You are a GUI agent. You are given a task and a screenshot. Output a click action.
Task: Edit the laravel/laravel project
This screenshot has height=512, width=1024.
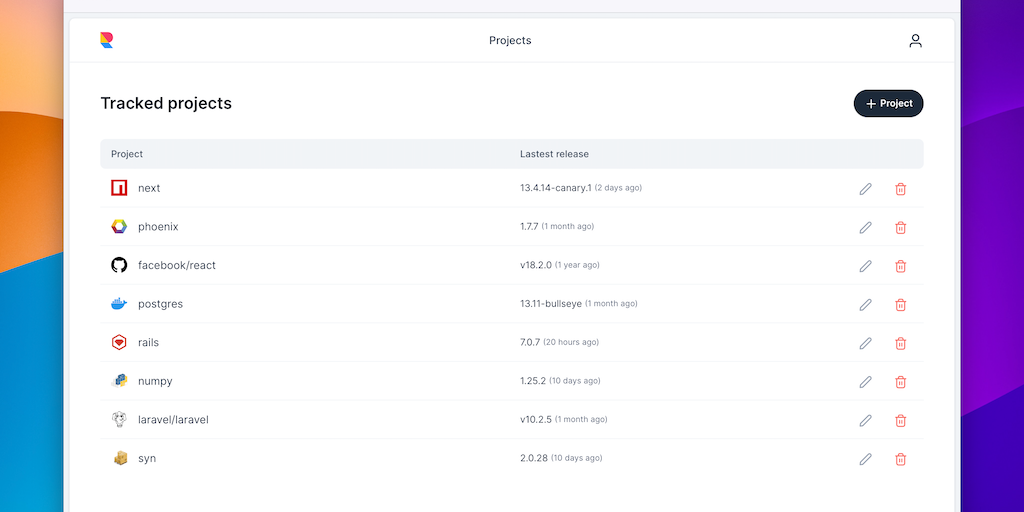coord(866,420)
